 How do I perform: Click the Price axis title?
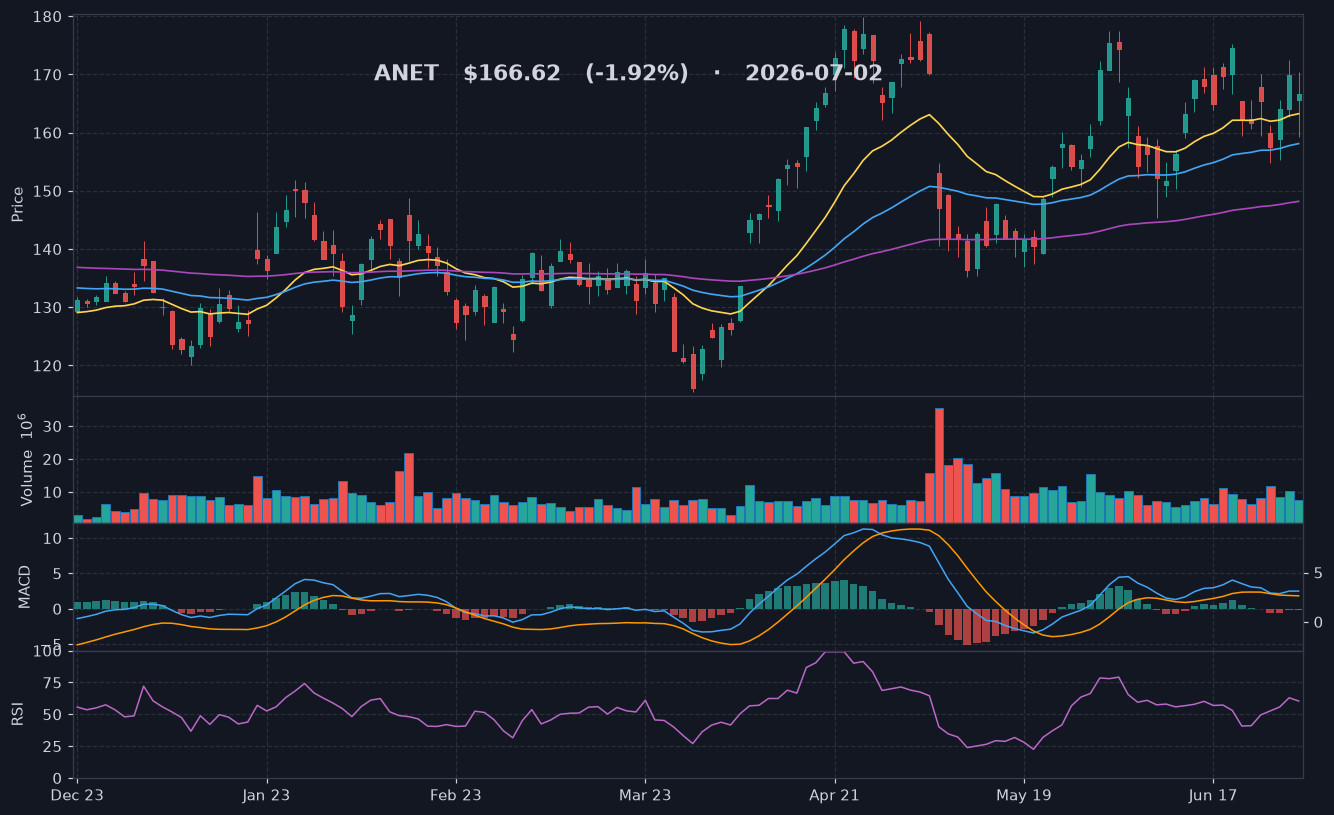(18, 205)
